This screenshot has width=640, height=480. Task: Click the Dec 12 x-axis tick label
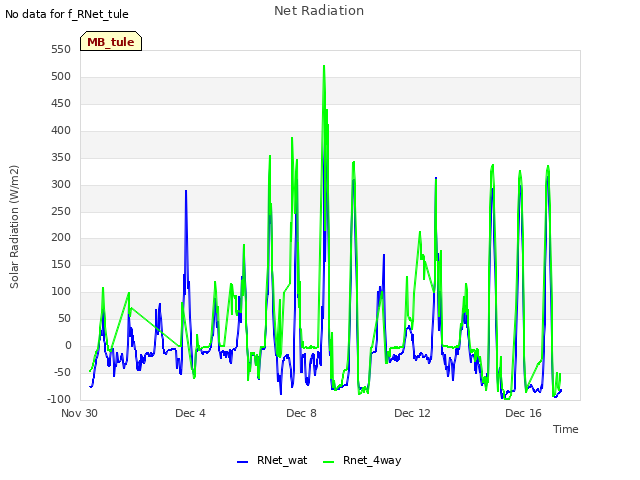click(x=412, y=413)
